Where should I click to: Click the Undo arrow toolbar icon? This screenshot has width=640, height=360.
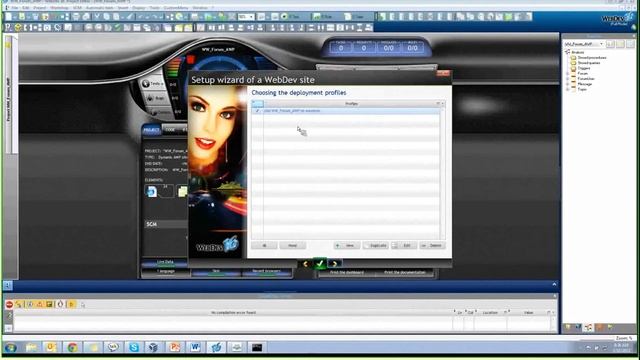coord(140,17)
